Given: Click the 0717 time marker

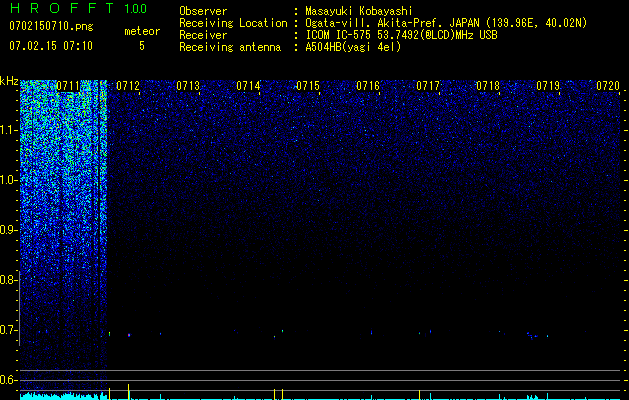Looking at the screenshot, I should [428, 86].
